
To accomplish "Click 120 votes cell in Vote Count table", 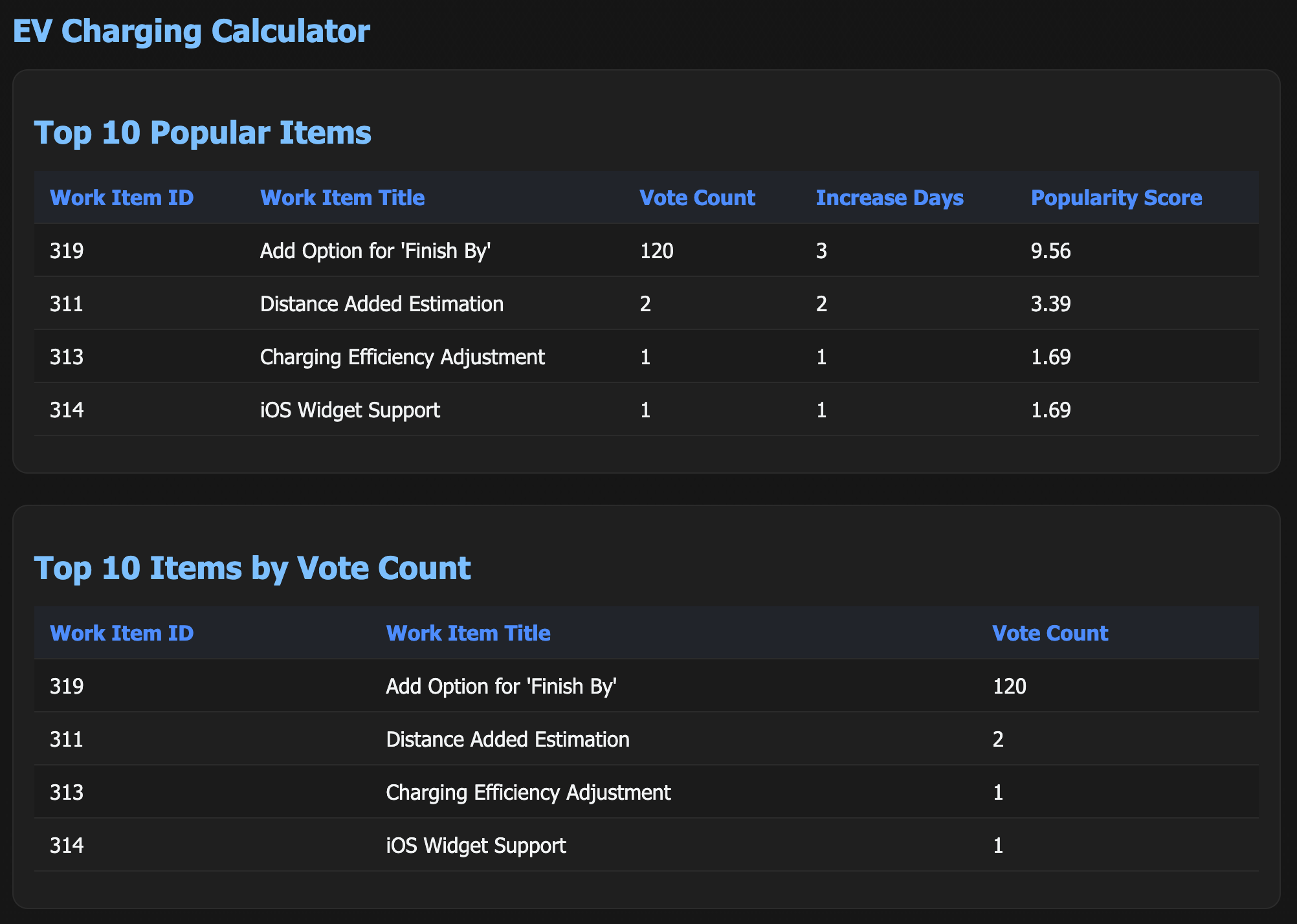I will (1009, 687).
